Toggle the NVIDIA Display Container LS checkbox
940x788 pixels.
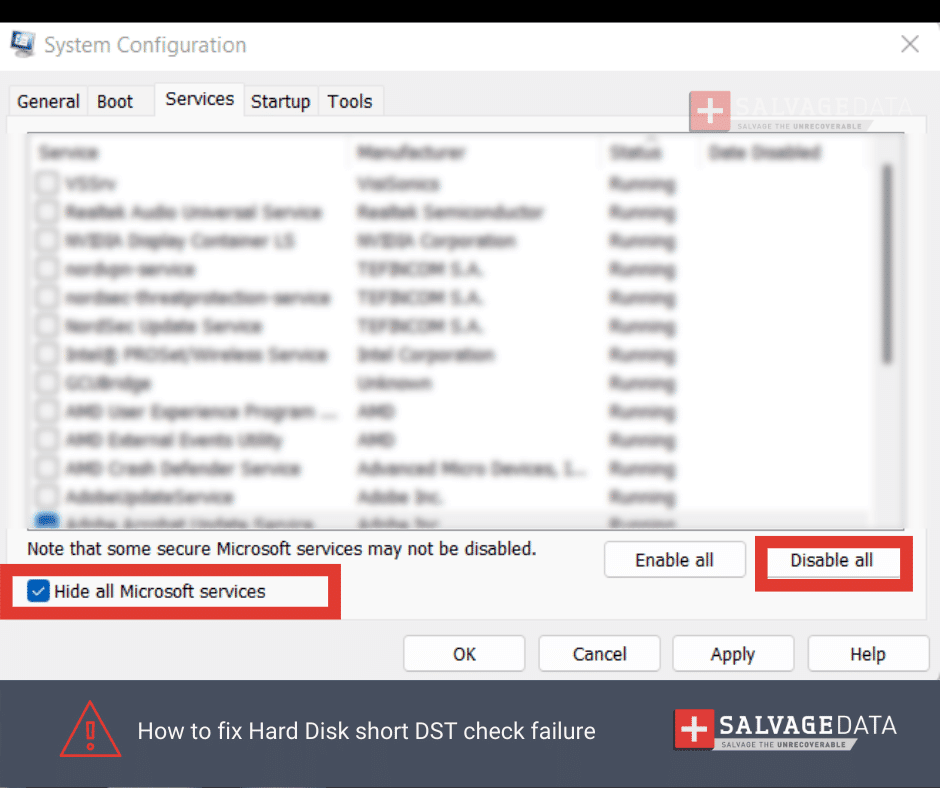[x=47, y=240]
